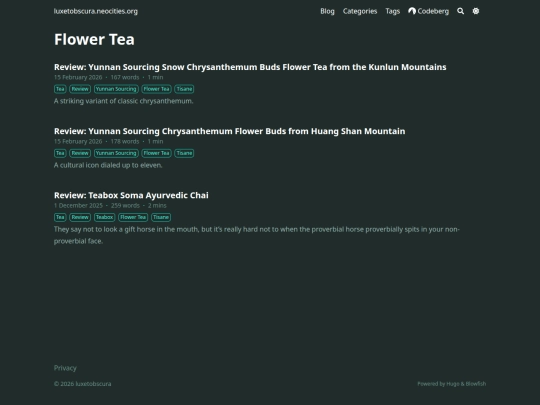Screen dimensions: 540x405
Task: Open the Privacy link in the footer
Action: (65, 368)
